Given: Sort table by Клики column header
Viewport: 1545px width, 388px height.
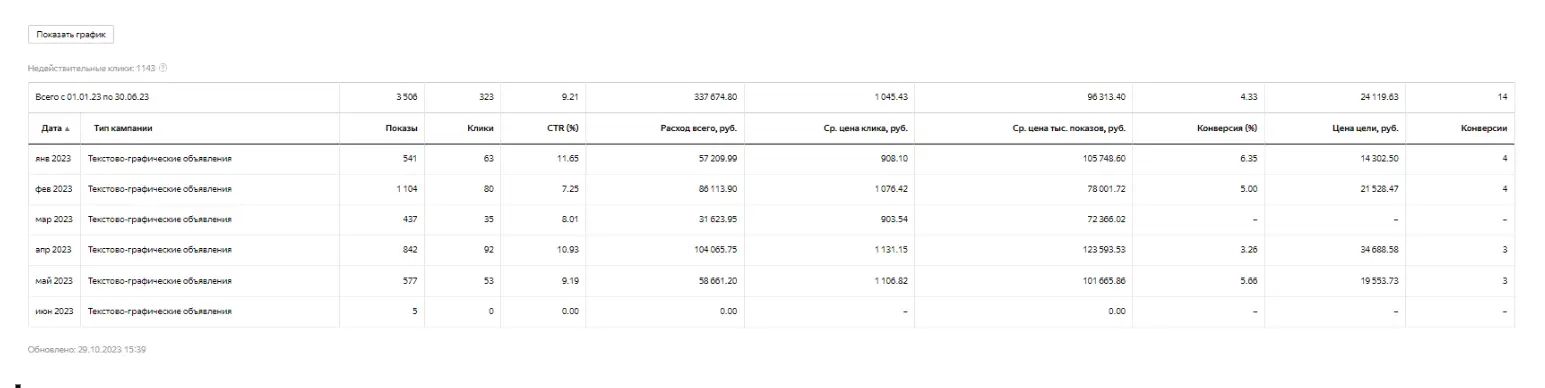Looking at the screenshot, I should [482, 128].
